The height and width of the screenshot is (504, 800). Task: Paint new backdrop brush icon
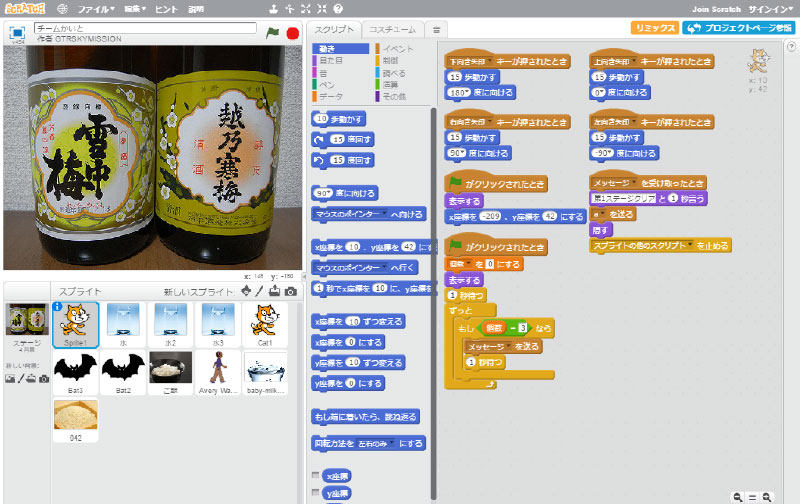21,379
